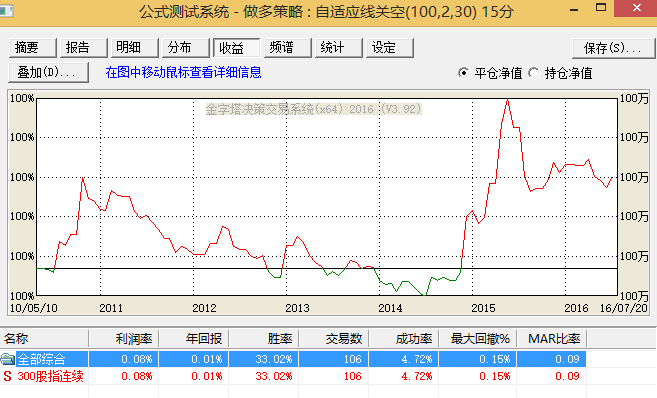Click the 2011 label on chart axis
Screen dimensions: 657x398
click(111, 308)
